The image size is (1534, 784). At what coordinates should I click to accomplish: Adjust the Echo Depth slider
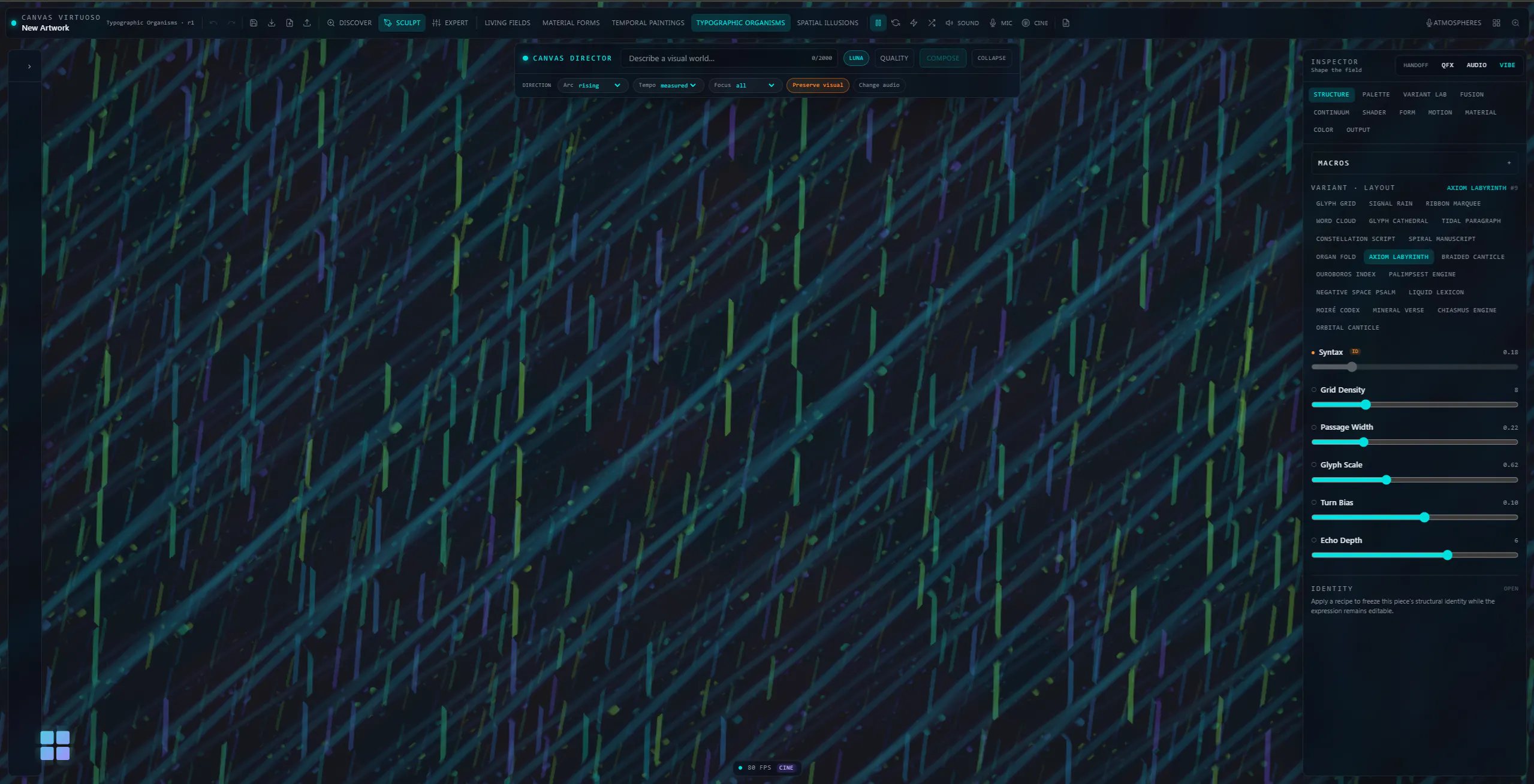tap(1414, 555)
